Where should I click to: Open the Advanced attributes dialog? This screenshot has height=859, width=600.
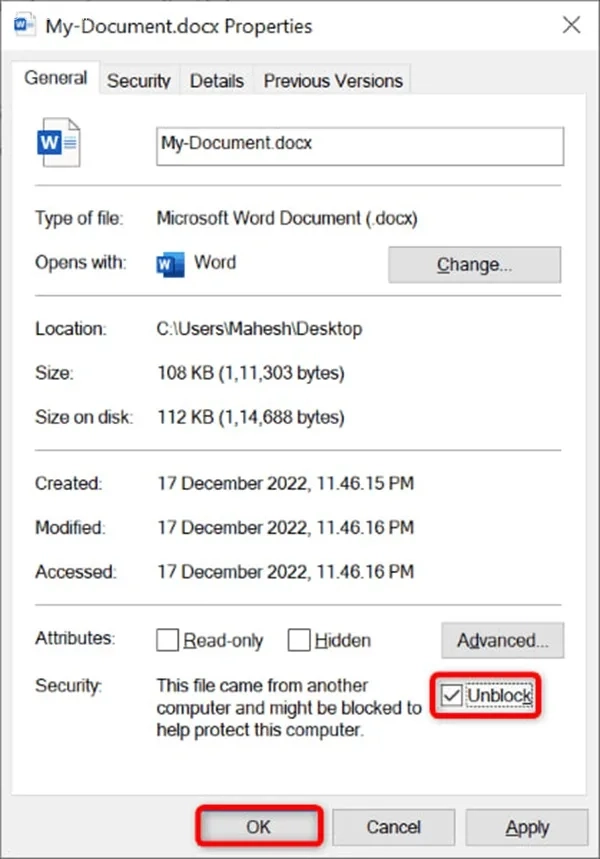502,640
